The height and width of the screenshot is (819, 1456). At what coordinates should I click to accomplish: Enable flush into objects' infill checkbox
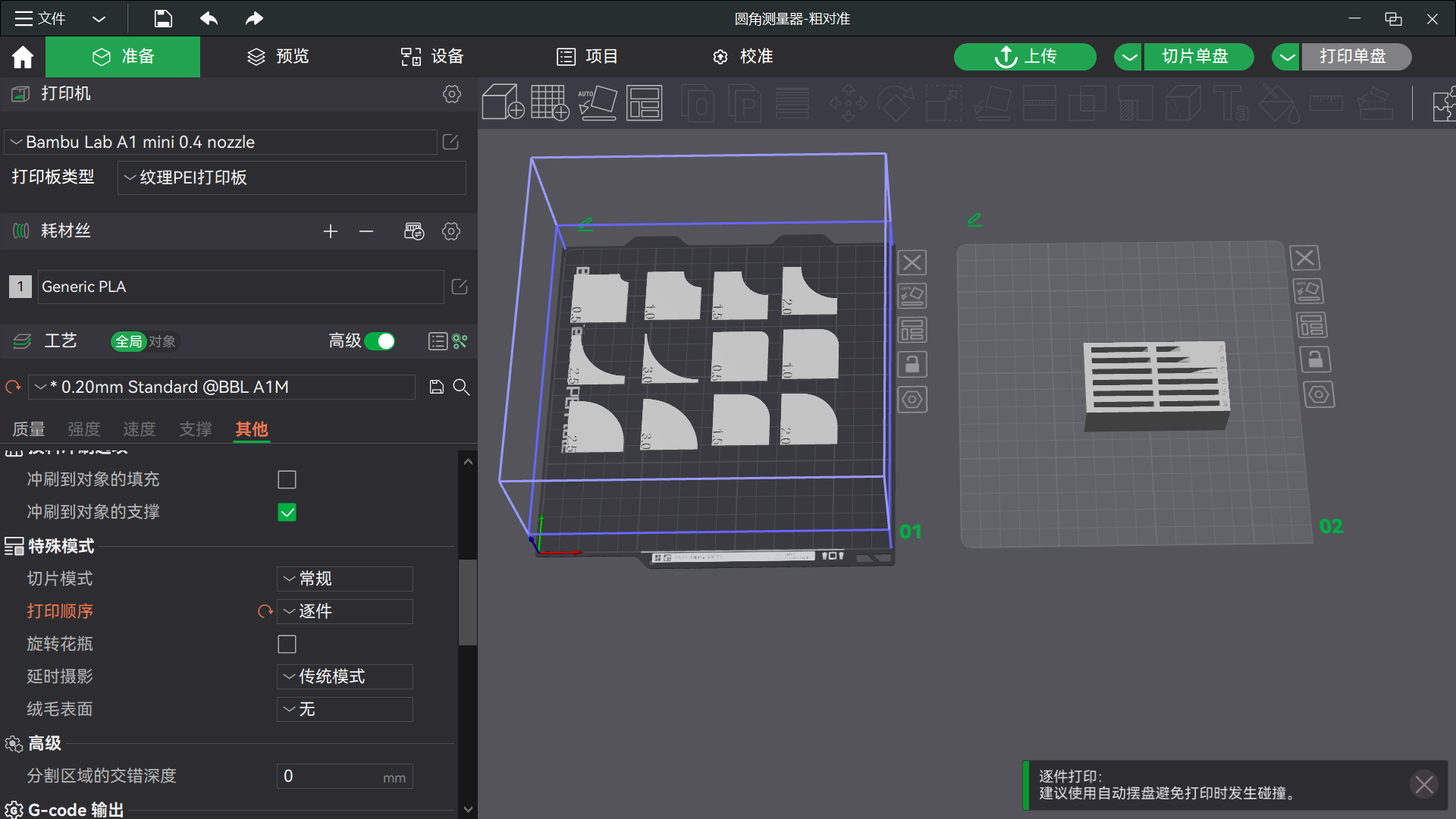coord(287,479)
